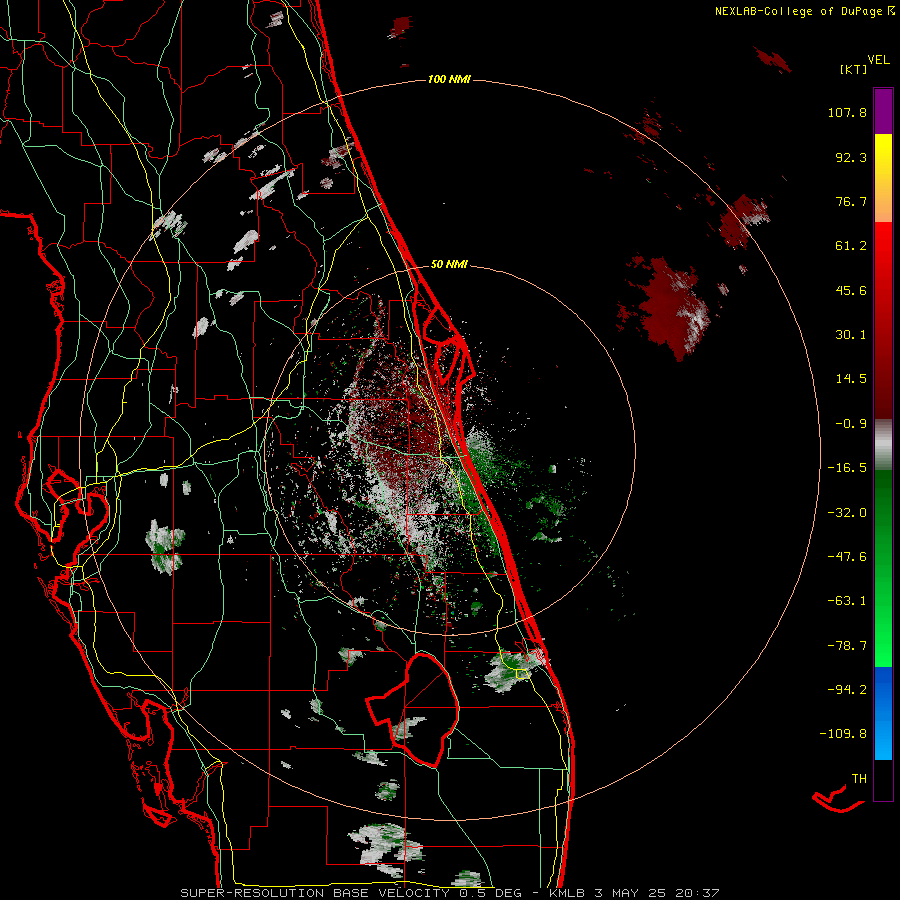Select the -63.1 legend value
900x900 pixels.
click(847, 601)
